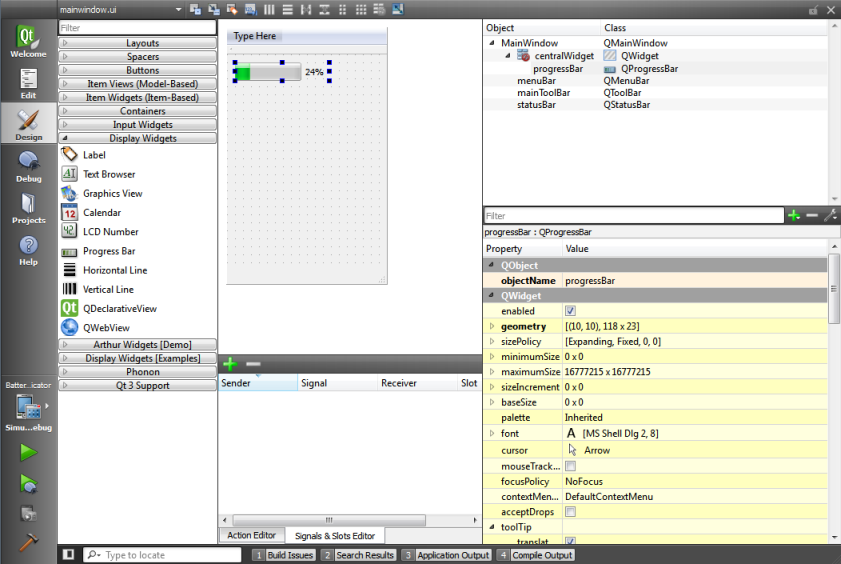Open the Debug mode
This screenshot has height=564, width=841.
point(28,166)
